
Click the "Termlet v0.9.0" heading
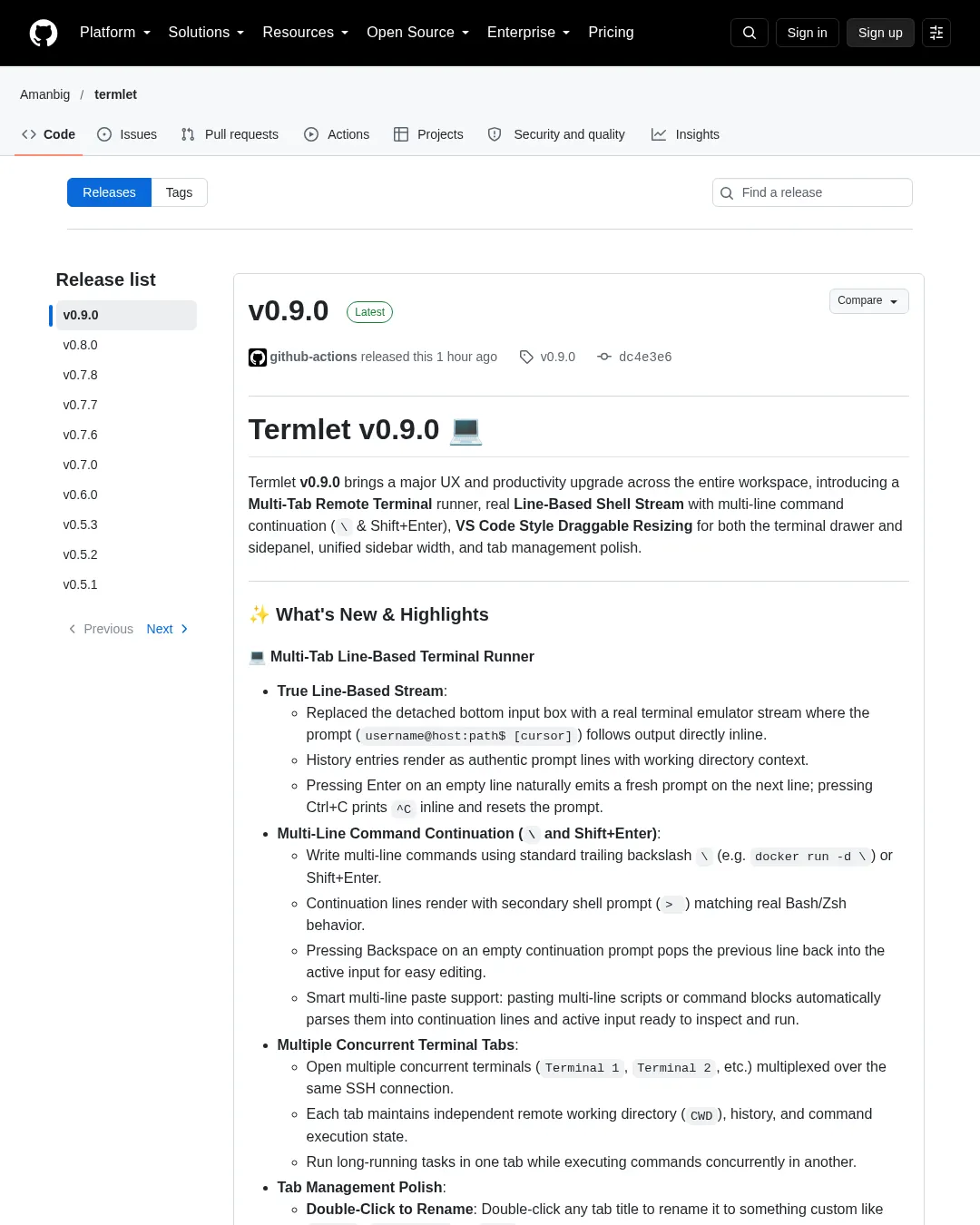coord(366,429)
